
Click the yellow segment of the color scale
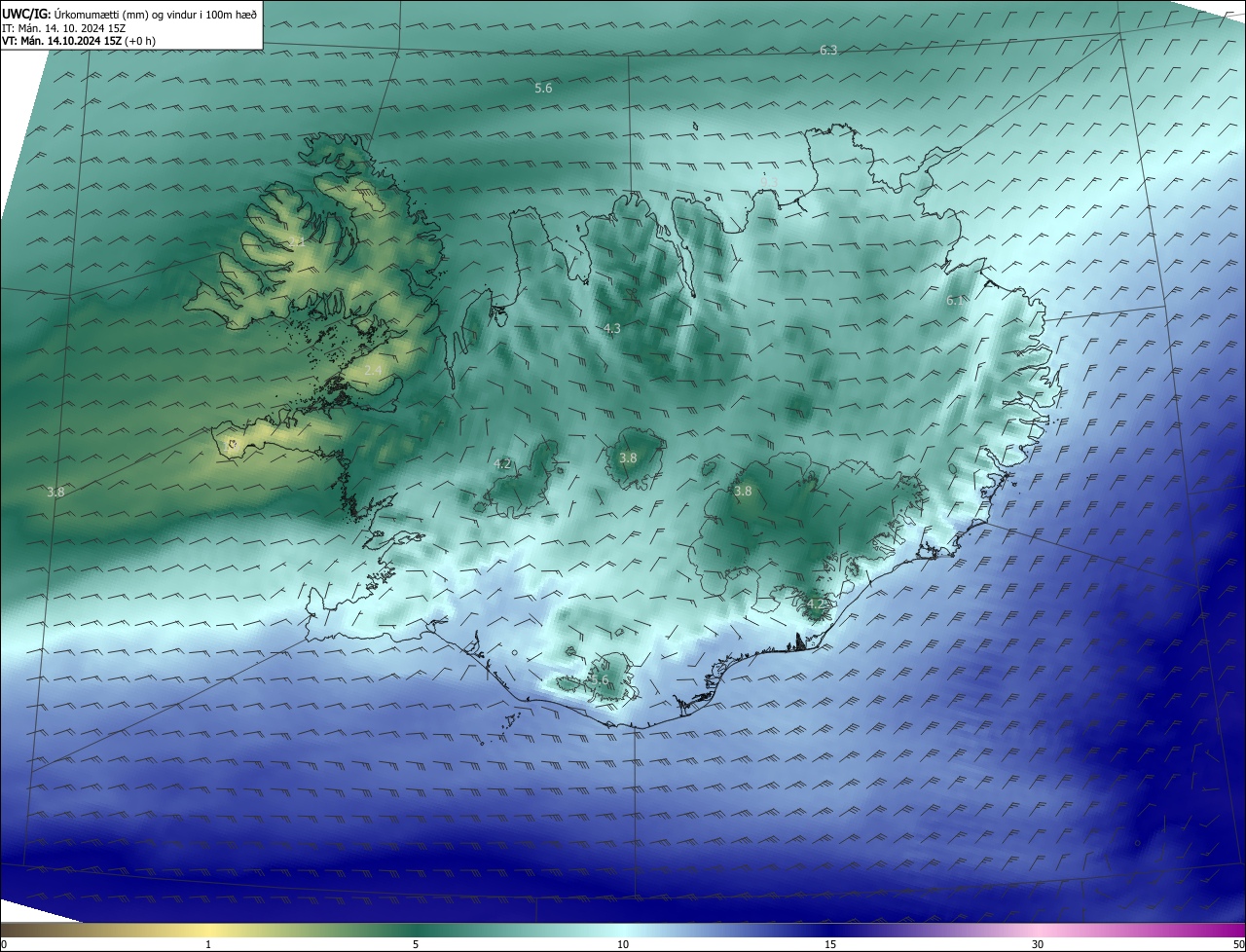(209, 930)
